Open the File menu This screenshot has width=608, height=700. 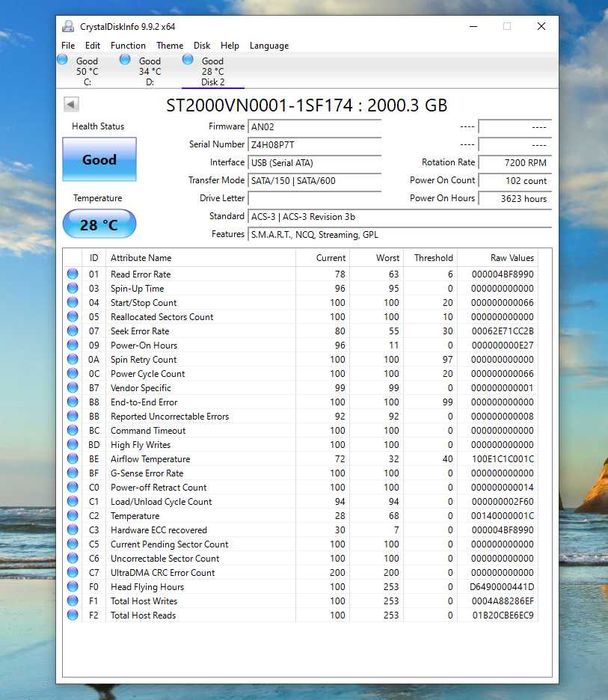tap(68, 46)
